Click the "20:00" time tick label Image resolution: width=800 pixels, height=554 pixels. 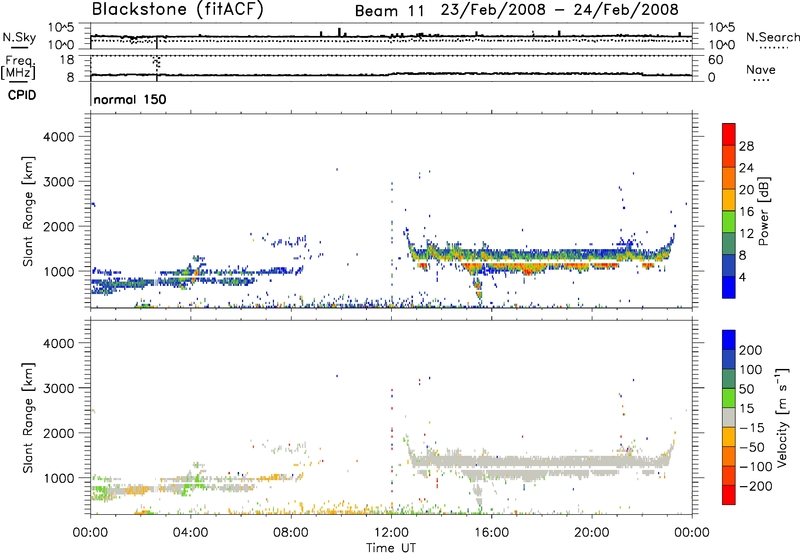pyautogui.click(x=592, y=533)
